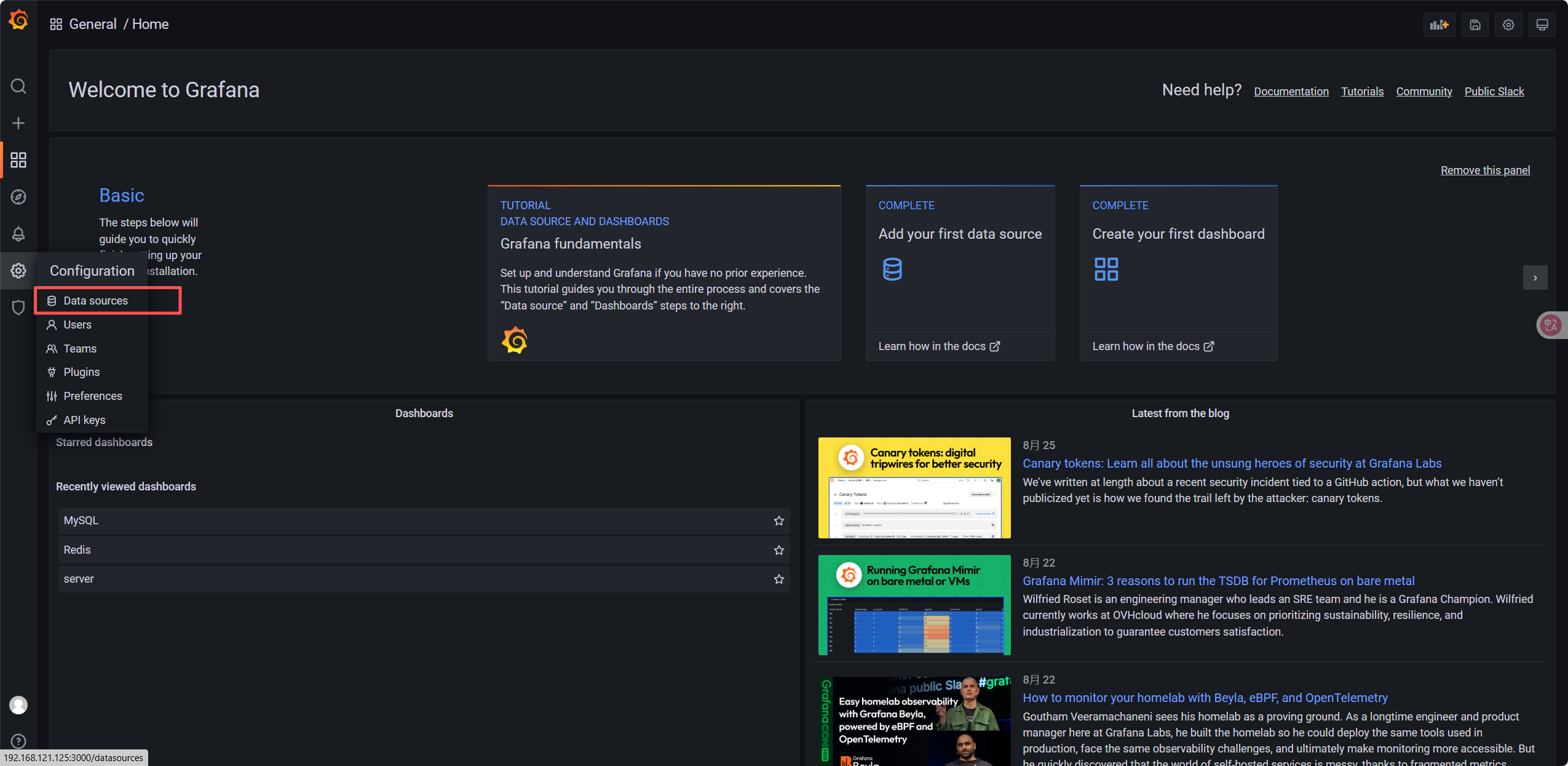
Task: Open the Search dashboards icon
Action: (18, 86)
